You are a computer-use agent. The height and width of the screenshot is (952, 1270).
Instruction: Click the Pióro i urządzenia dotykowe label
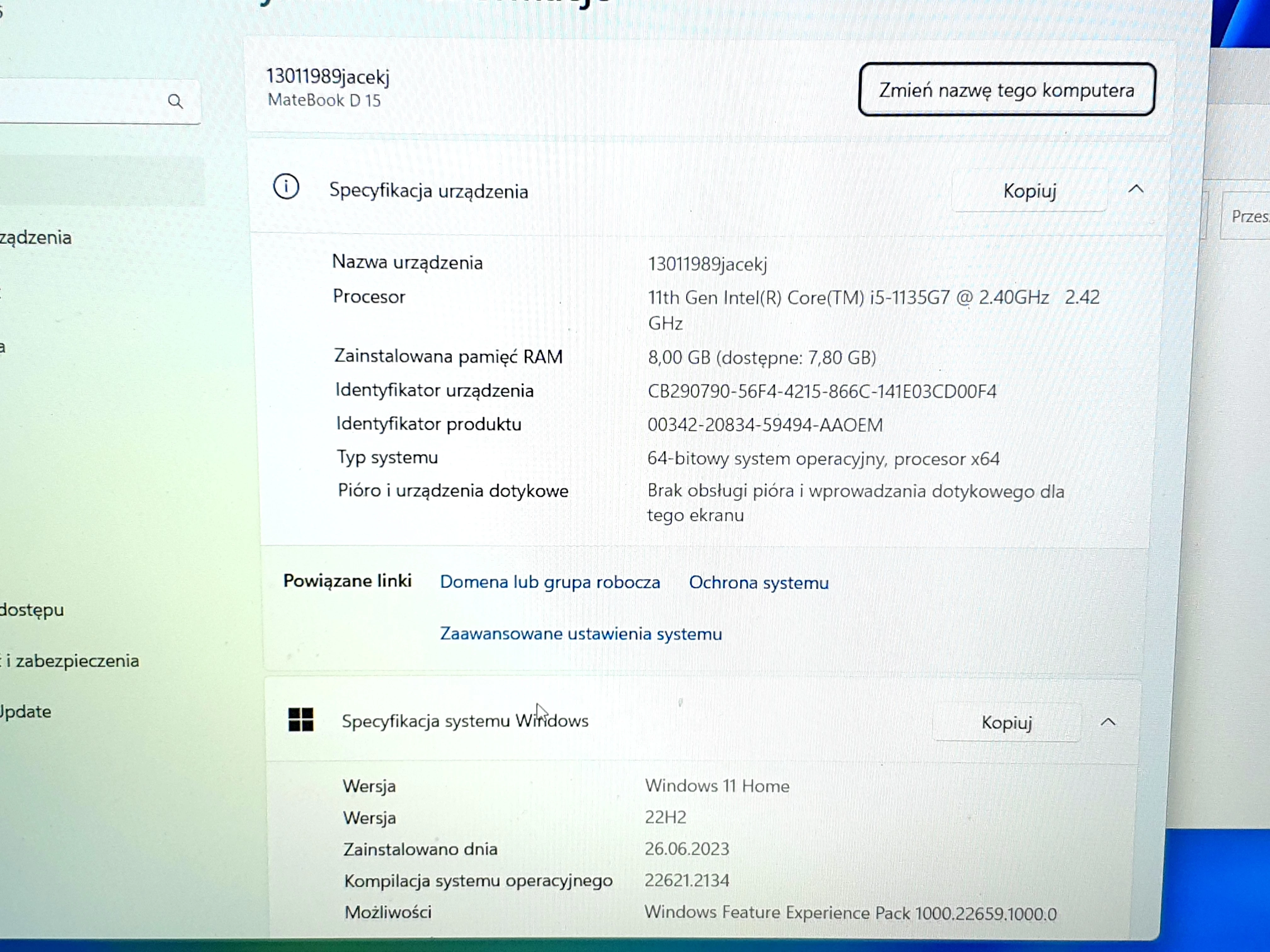click(453, 490)
